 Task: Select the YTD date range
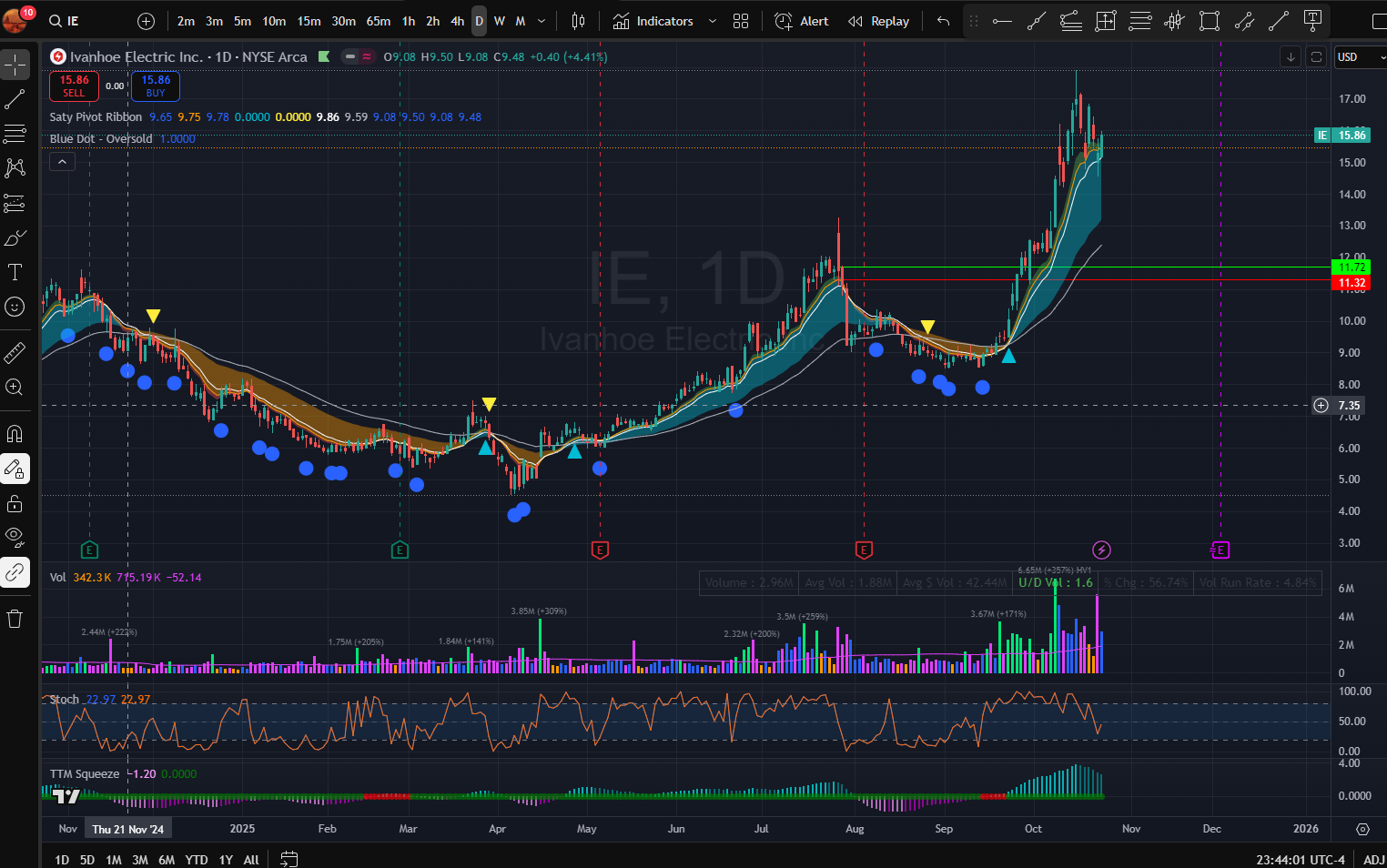coord(197,859)
